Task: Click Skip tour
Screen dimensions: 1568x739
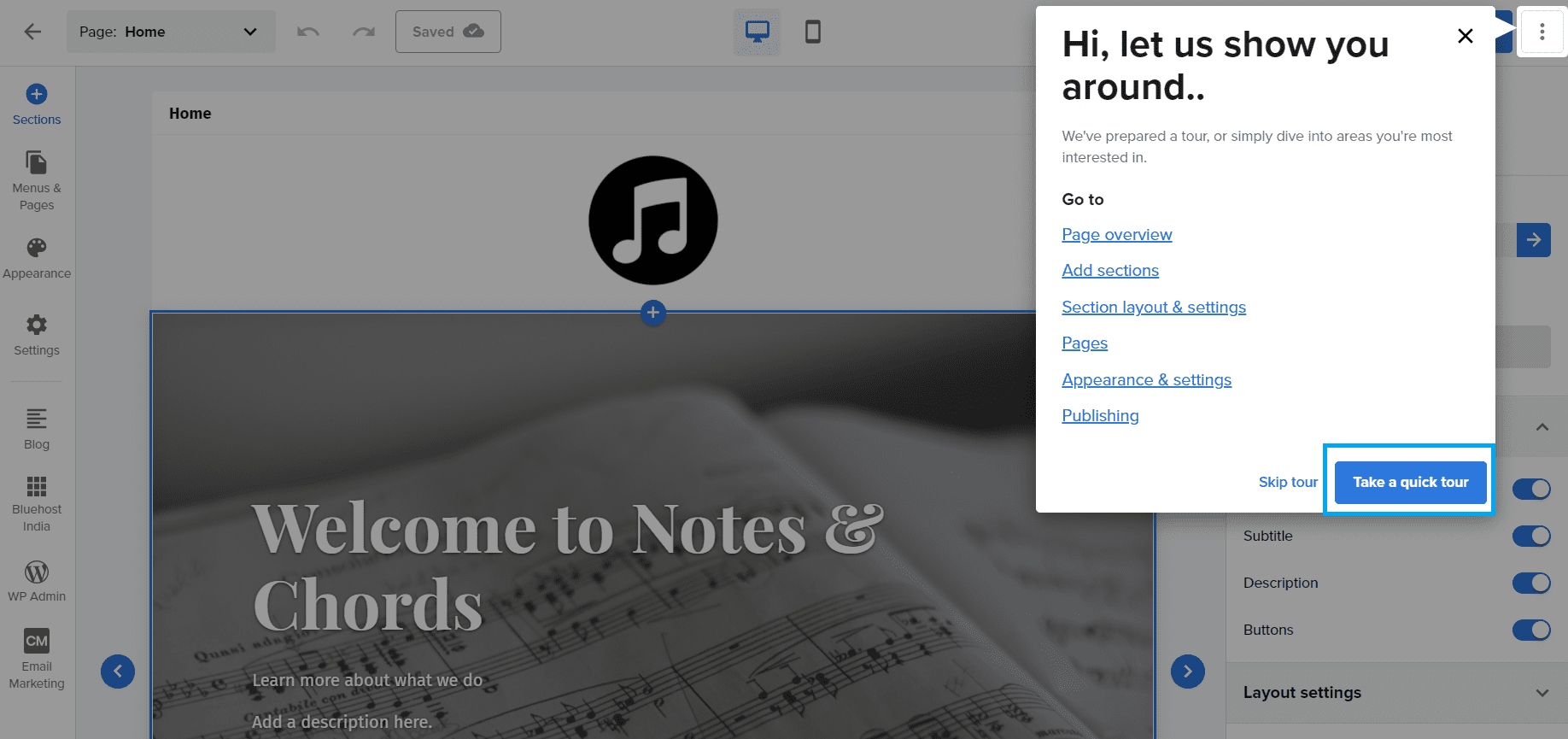Action: pos(1288,482)
